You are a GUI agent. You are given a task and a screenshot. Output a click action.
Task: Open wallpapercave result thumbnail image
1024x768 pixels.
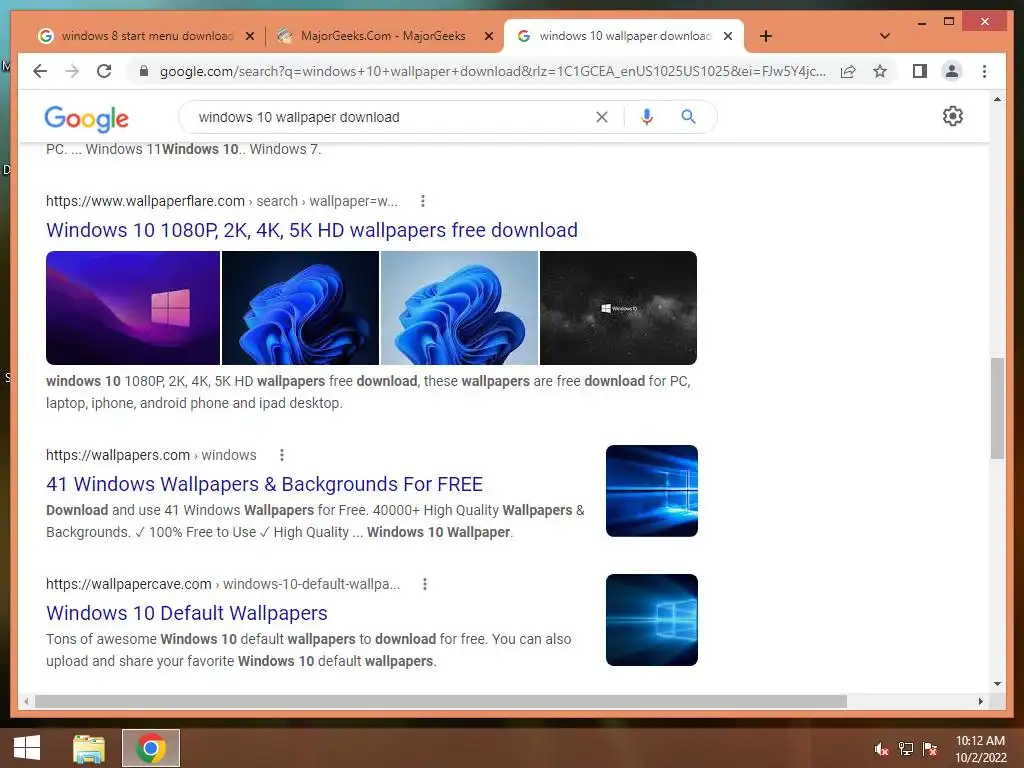coord(652,620)
